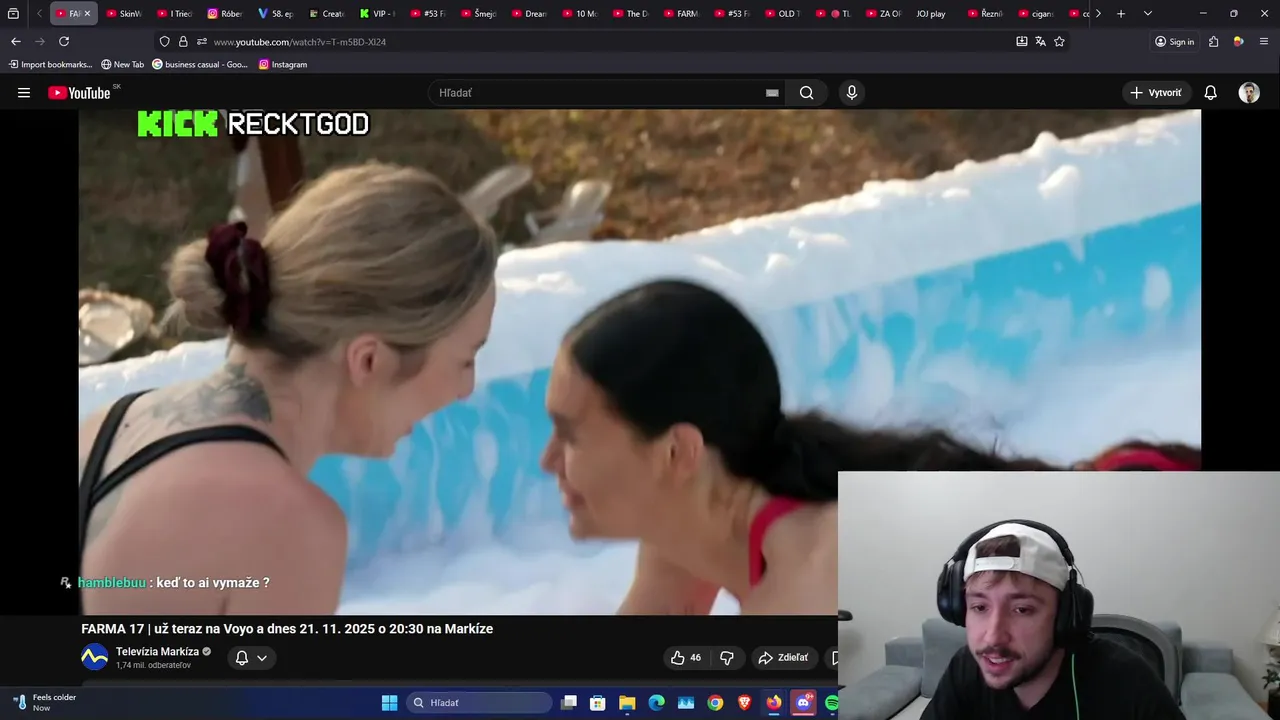This screenshot has height=720, width=1280.
Task: Switch to the Řezník tab
Action: (x=986, y=14)
